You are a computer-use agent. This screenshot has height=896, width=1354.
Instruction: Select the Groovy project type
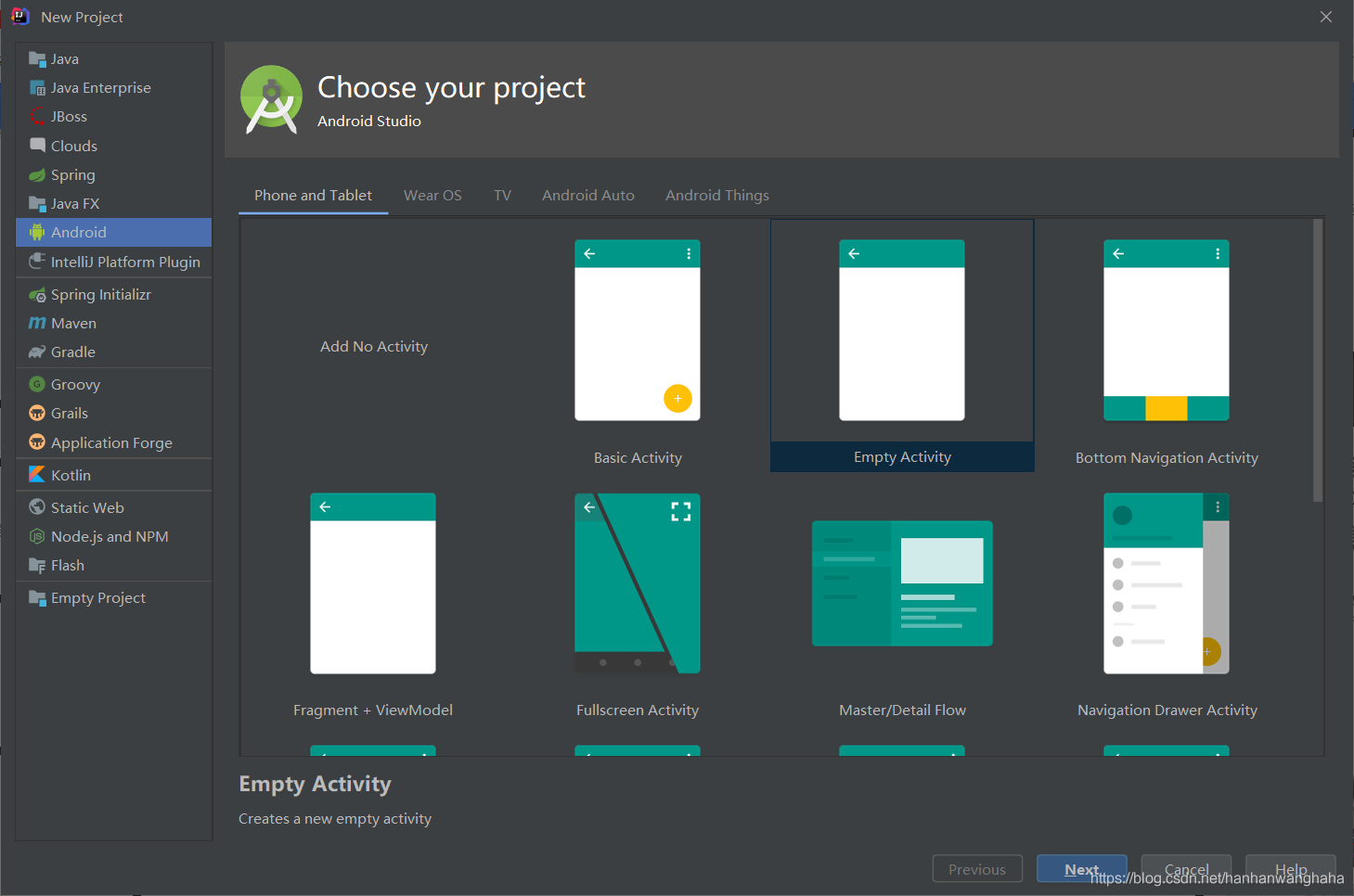pos(75,383)
